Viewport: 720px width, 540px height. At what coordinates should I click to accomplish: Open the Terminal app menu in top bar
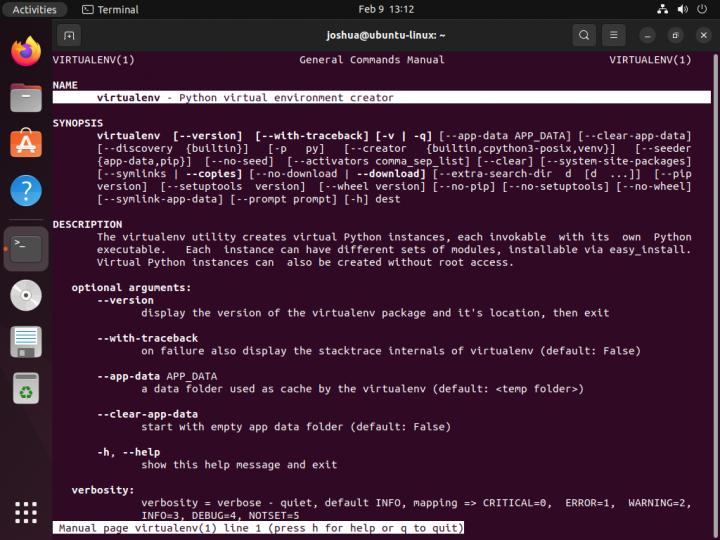(110, 9)
